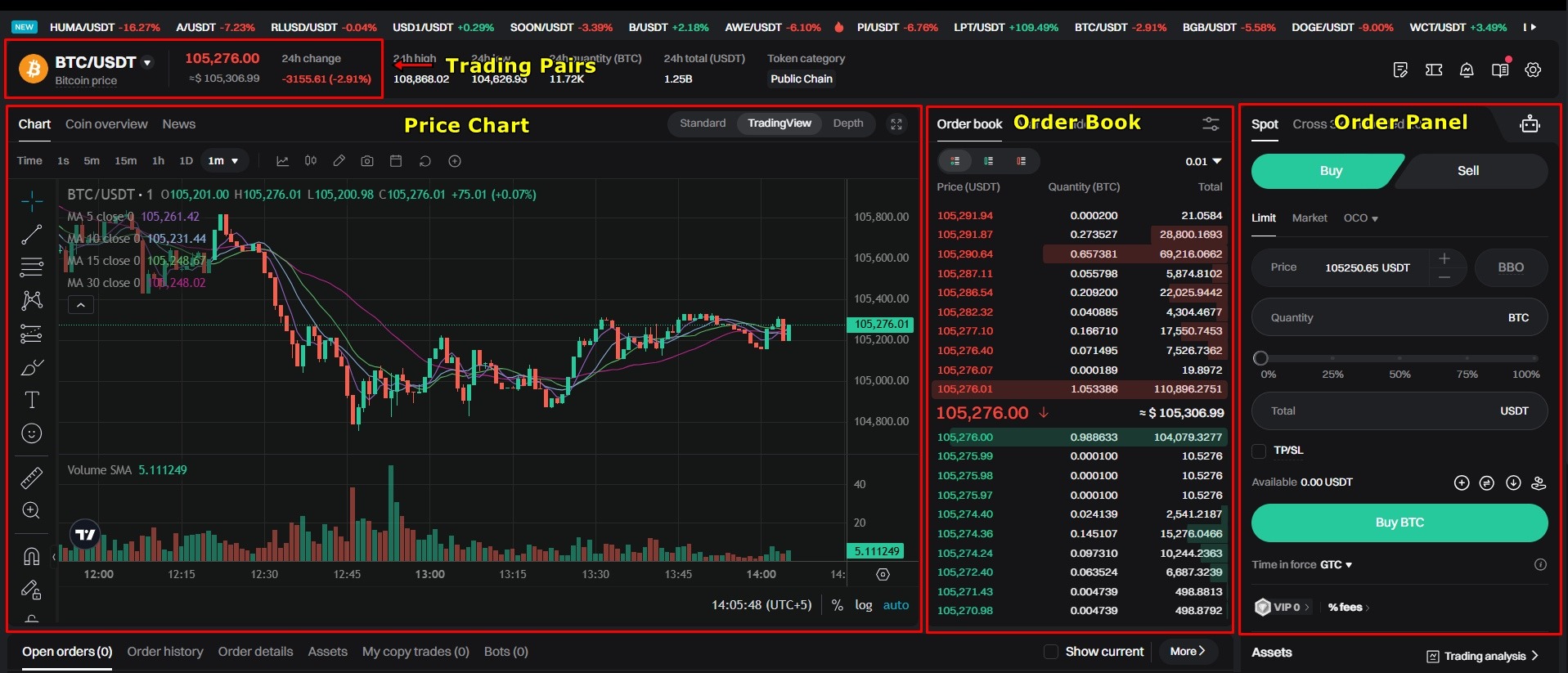Open the notification bell icon
Image resolution: width=1568 pixels, height=673 pixels.
[1467, 70]
